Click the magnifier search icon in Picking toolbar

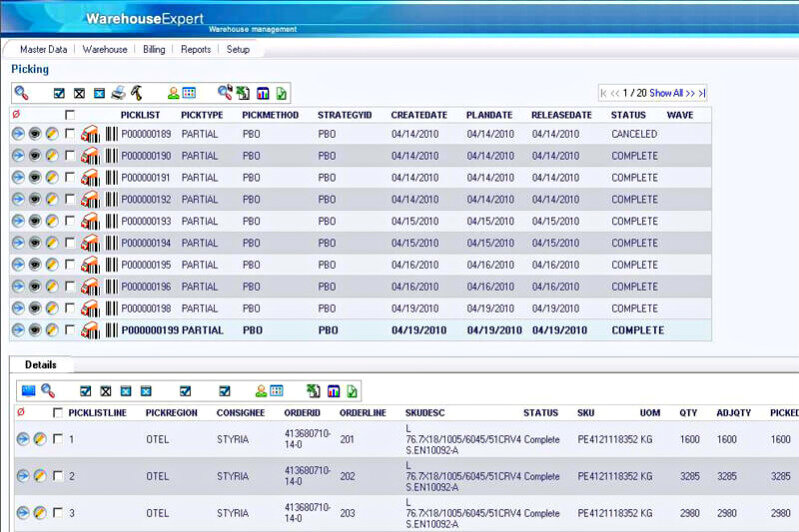click(21, 93)
